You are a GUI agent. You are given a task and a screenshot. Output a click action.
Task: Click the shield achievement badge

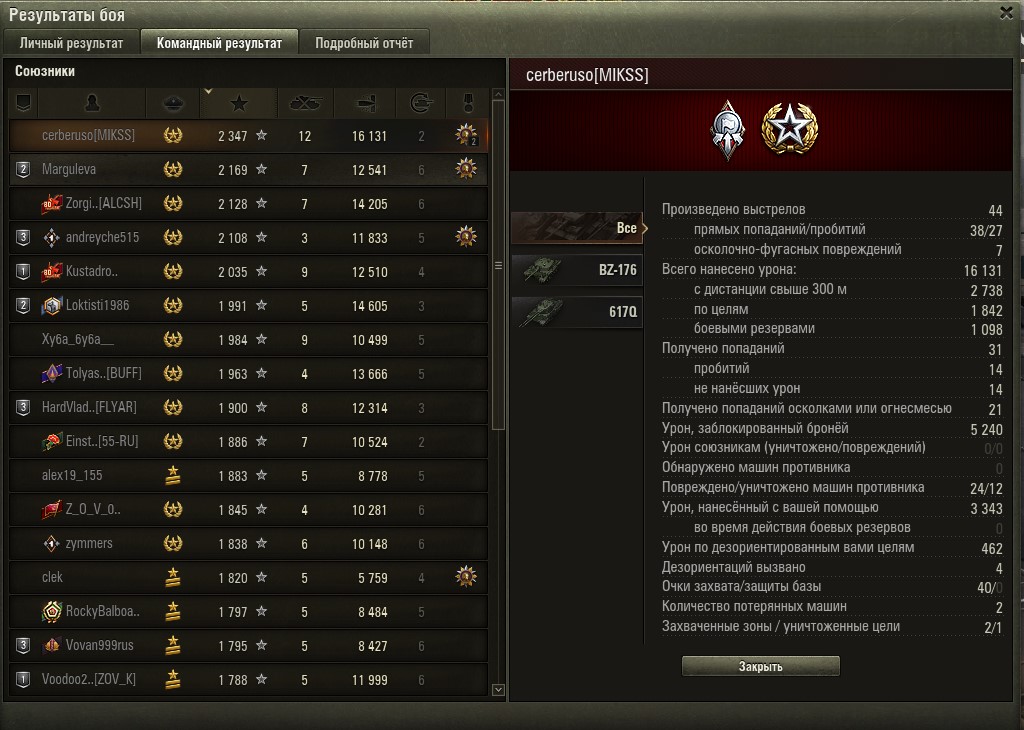coord(728,130)
